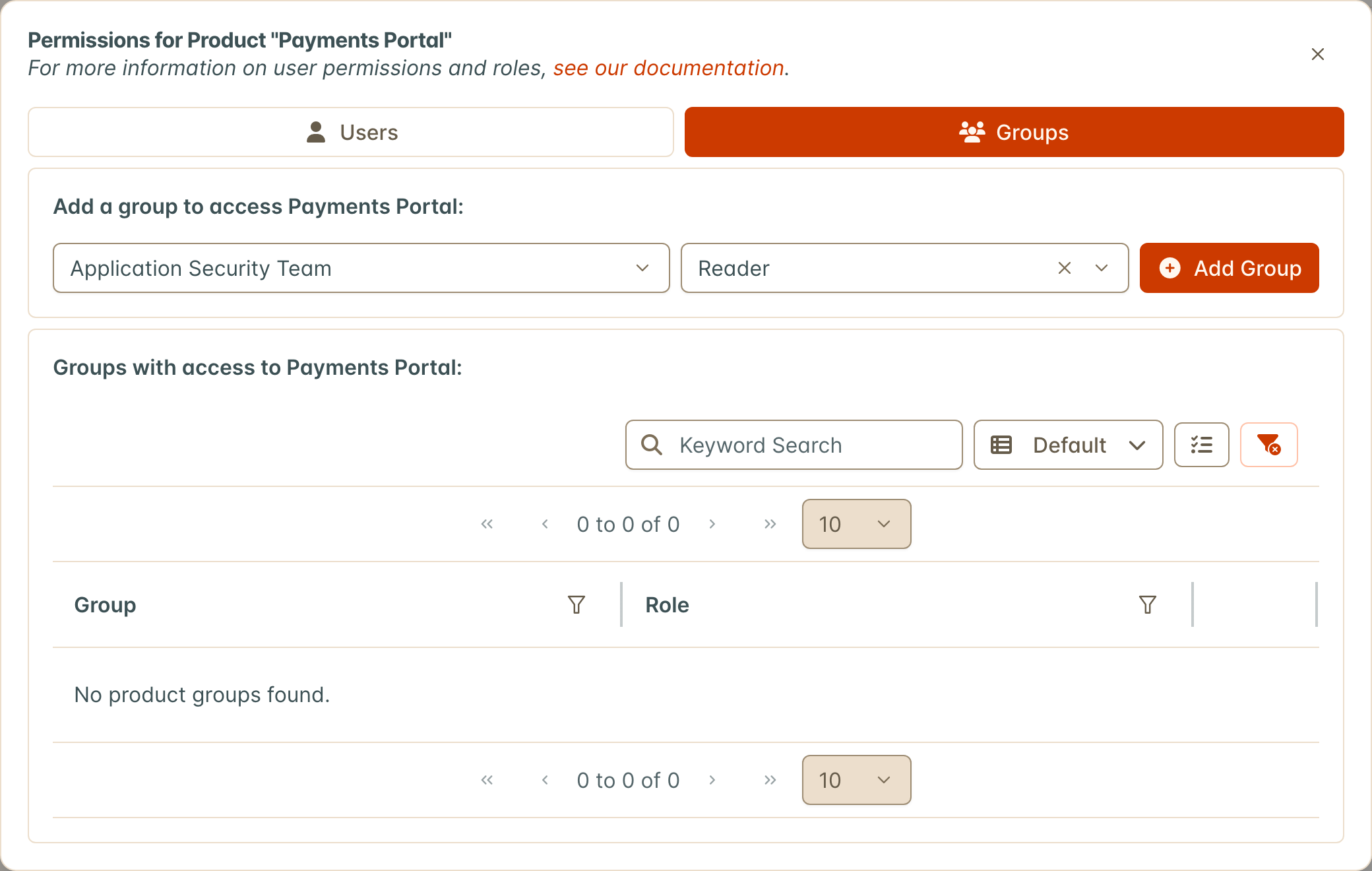The height and width of the screenshot is (871, 1372).
Task: Focus the Keyword Search field
Action: pos(794,445)
